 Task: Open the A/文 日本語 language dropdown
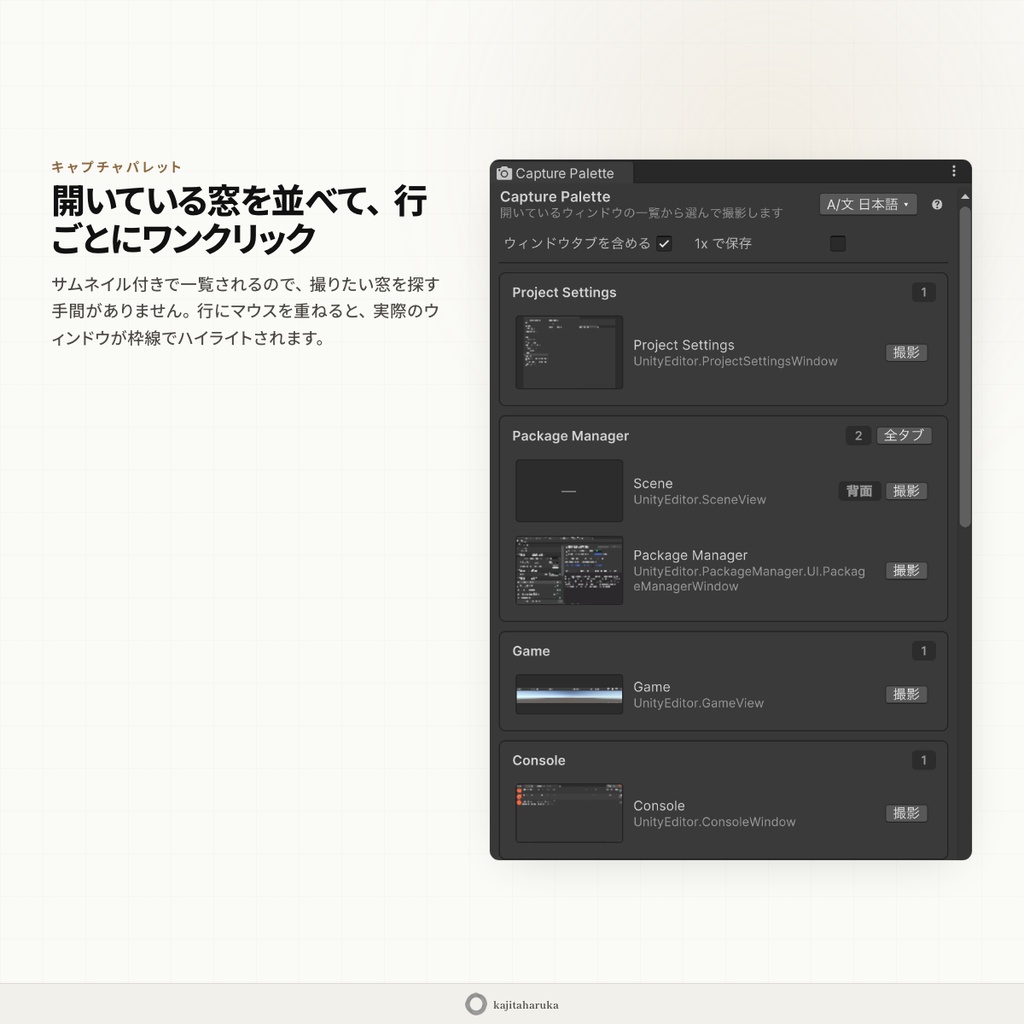868,204
